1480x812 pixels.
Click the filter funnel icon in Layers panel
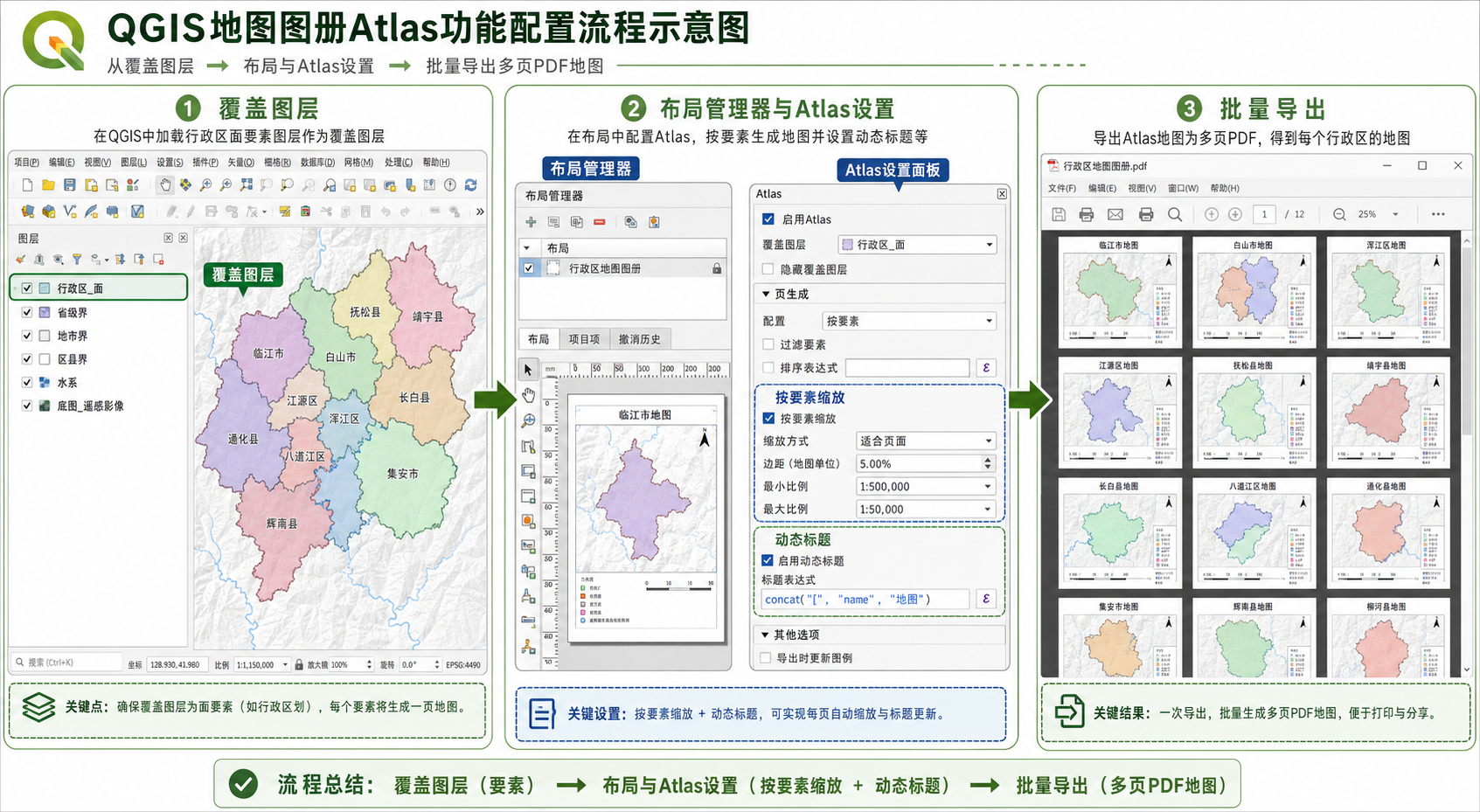point(77,260)
